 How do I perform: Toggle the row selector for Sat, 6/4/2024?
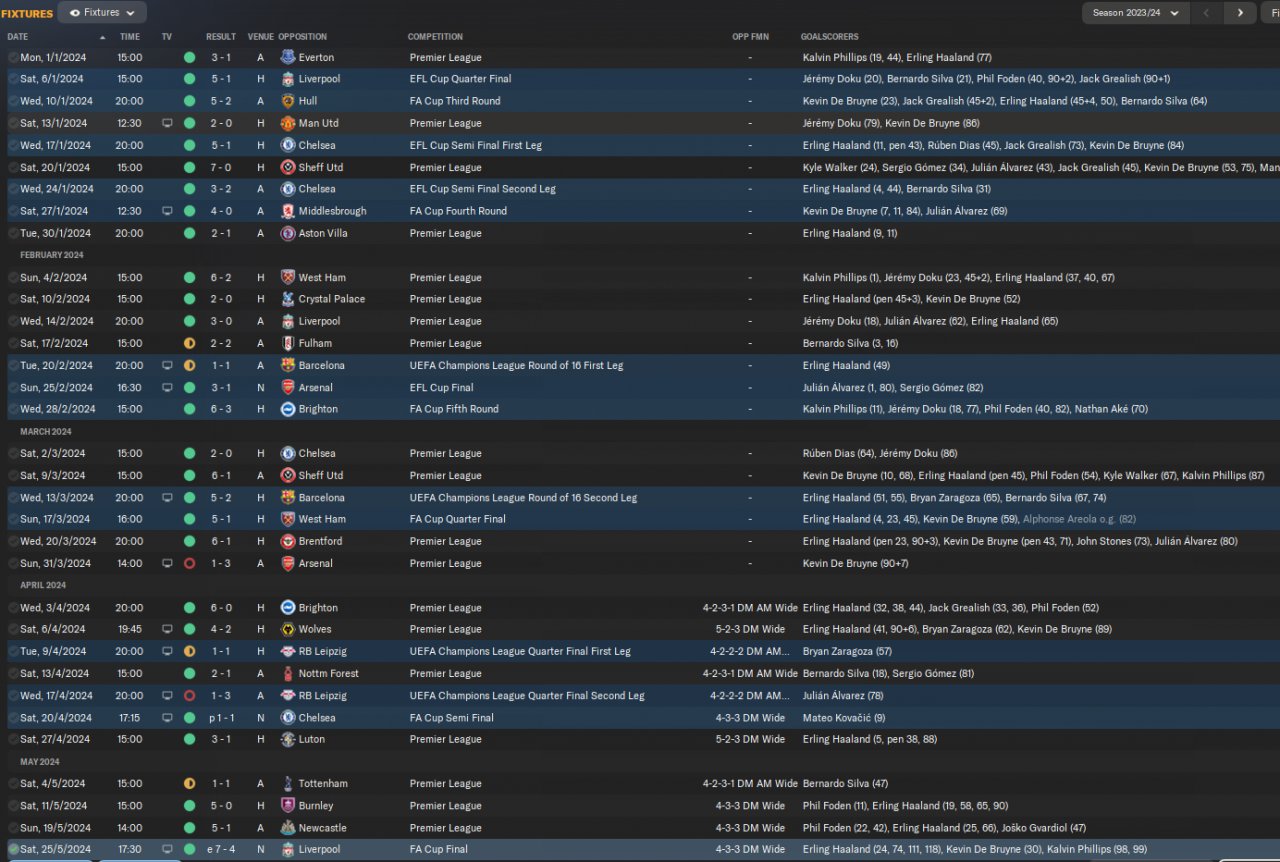13,629
